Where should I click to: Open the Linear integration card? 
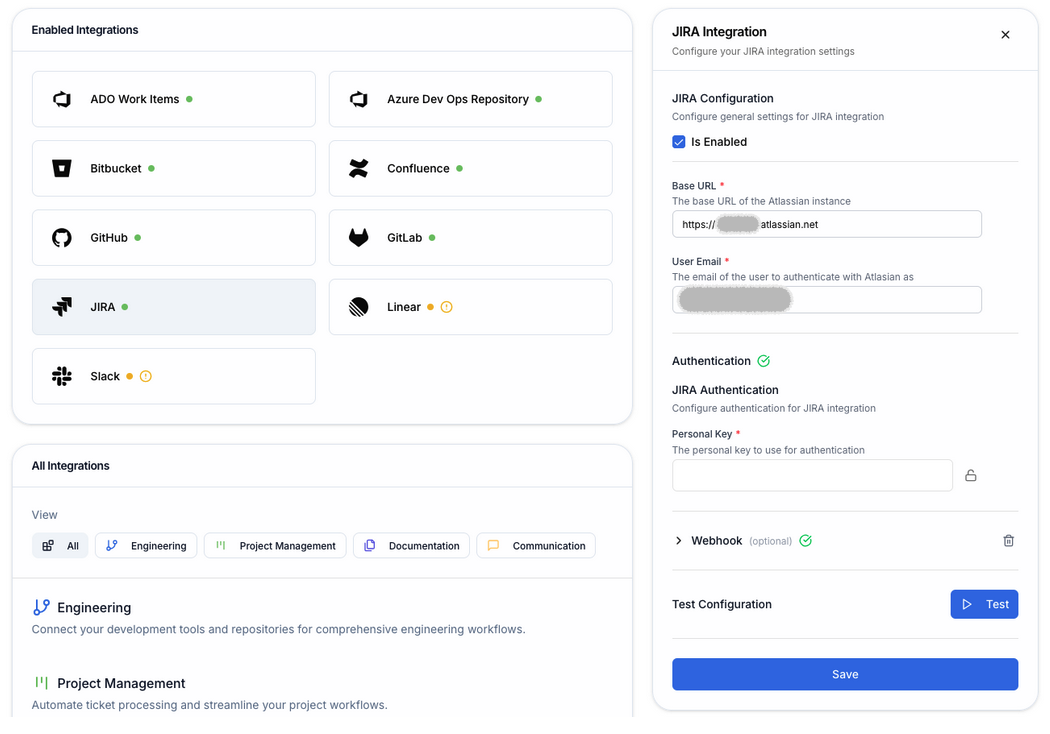470,307
